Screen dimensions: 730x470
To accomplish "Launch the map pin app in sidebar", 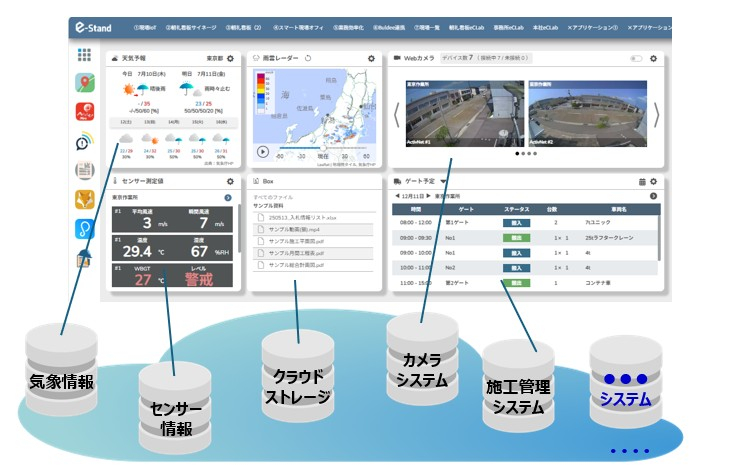I will (85, 84).
